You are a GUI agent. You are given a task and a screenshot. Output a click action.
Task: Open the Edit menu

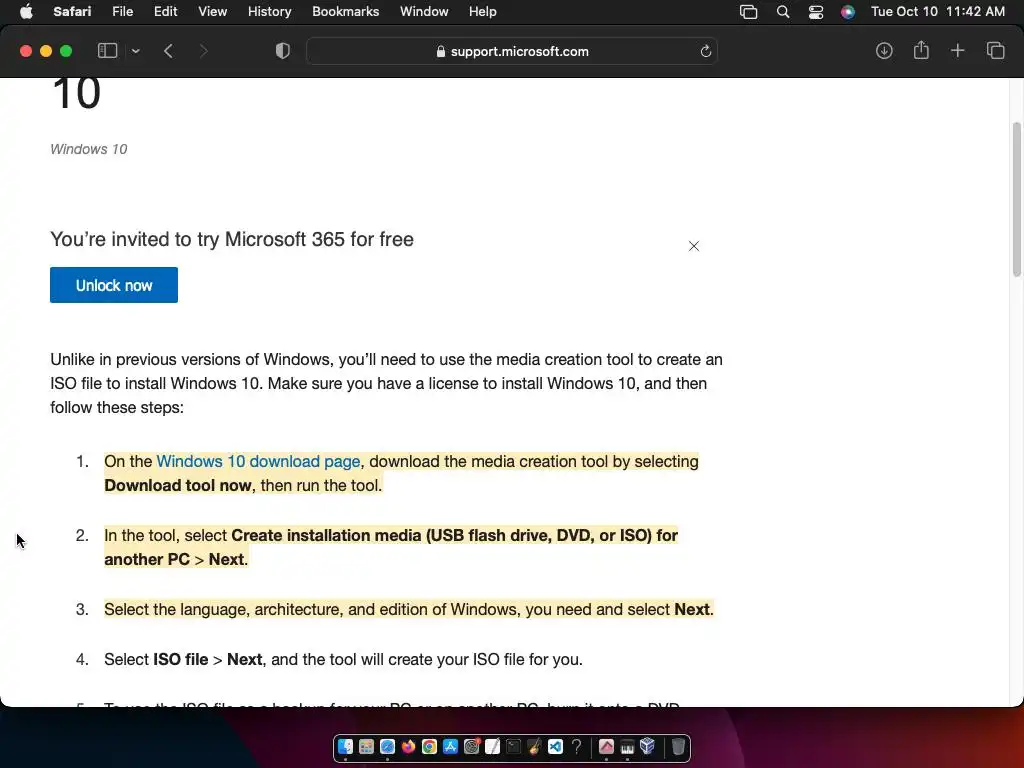(165, 12)
